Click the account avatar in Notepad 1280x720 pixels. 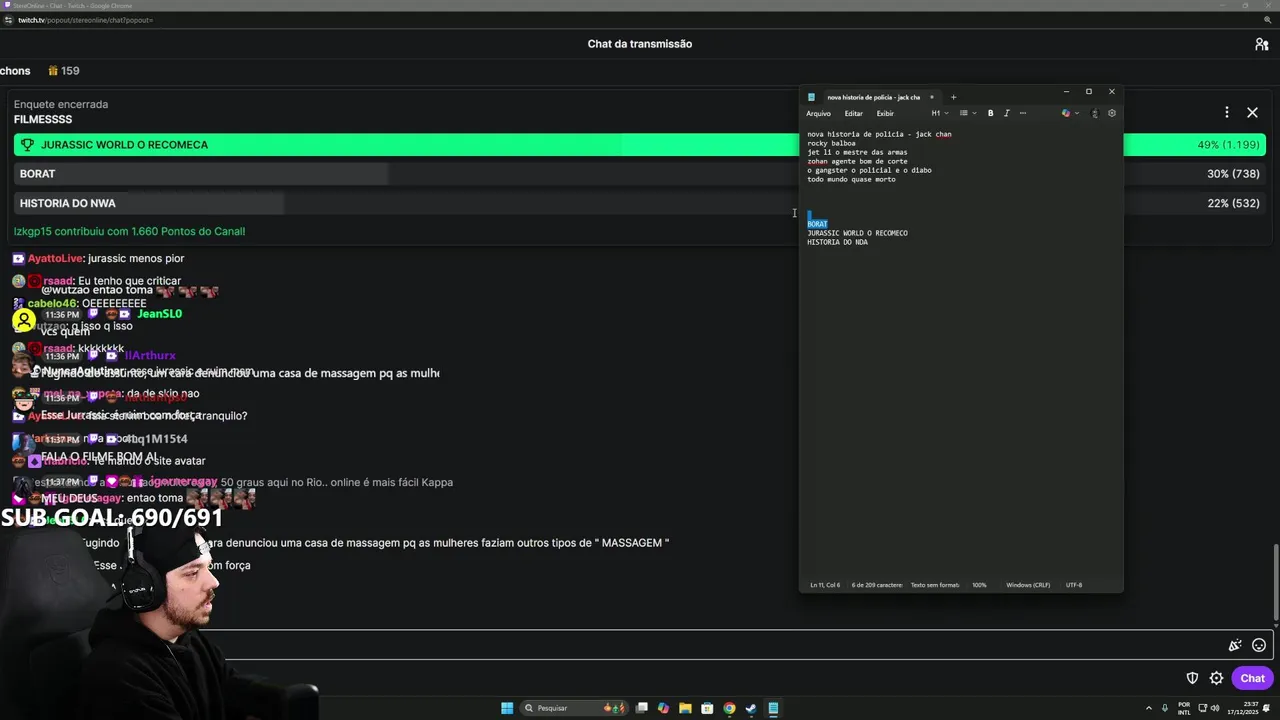(1095, 113)
